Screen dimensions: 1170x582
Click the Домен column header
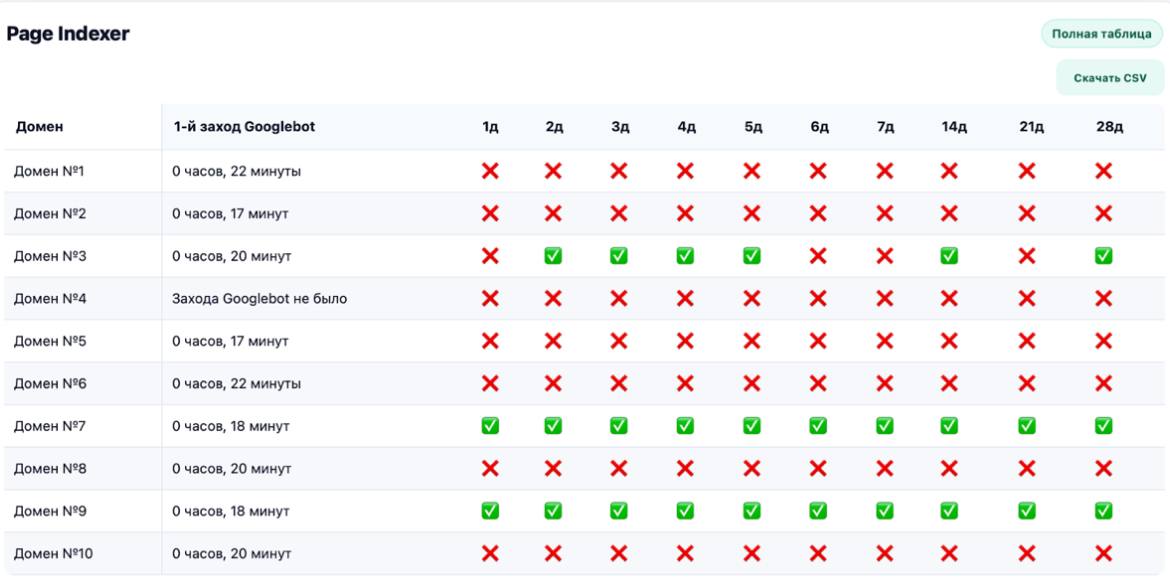tap(39, 127)
